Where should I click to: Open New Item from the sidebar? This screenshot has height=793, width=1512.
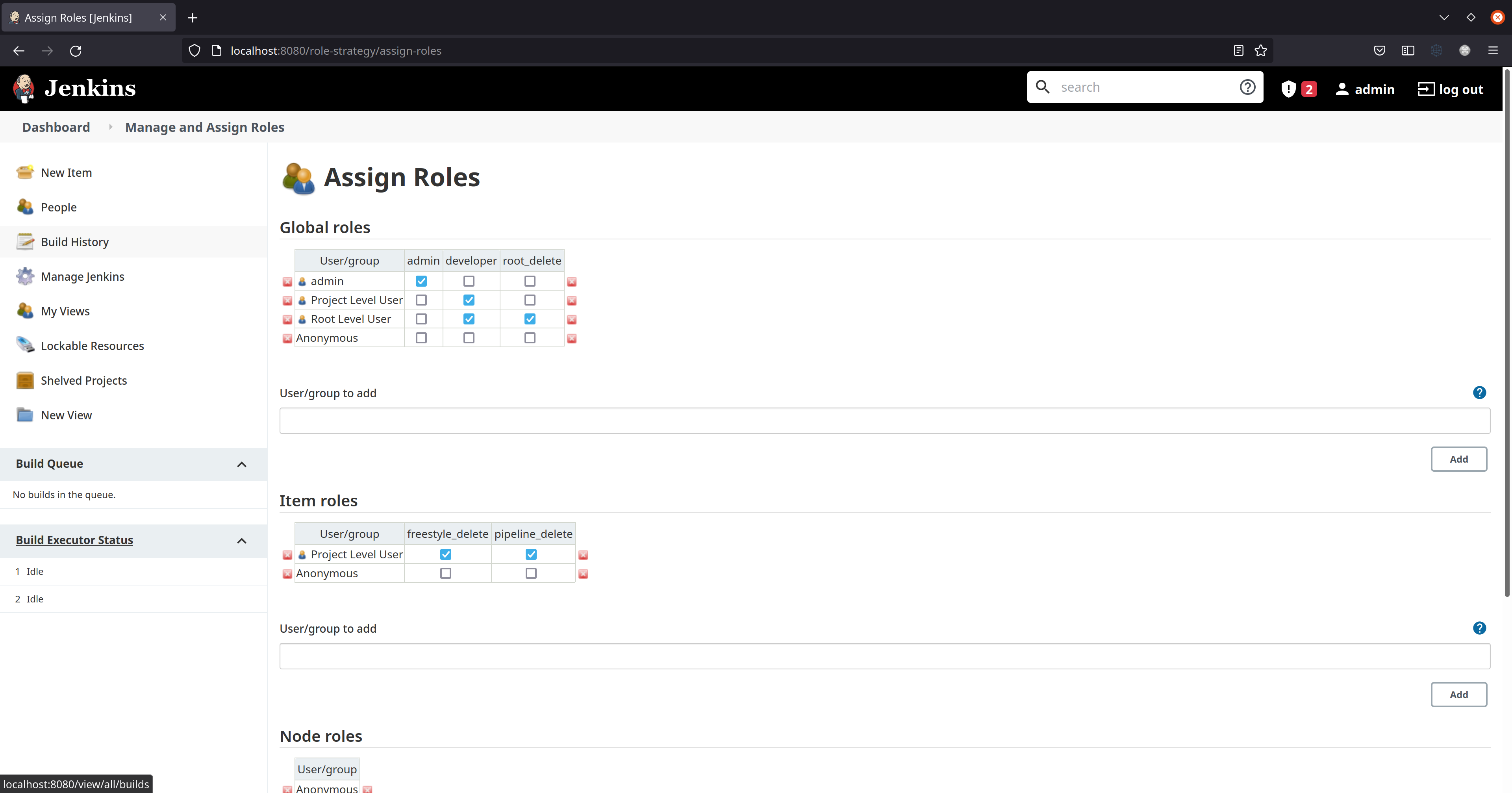click(66, 172)
